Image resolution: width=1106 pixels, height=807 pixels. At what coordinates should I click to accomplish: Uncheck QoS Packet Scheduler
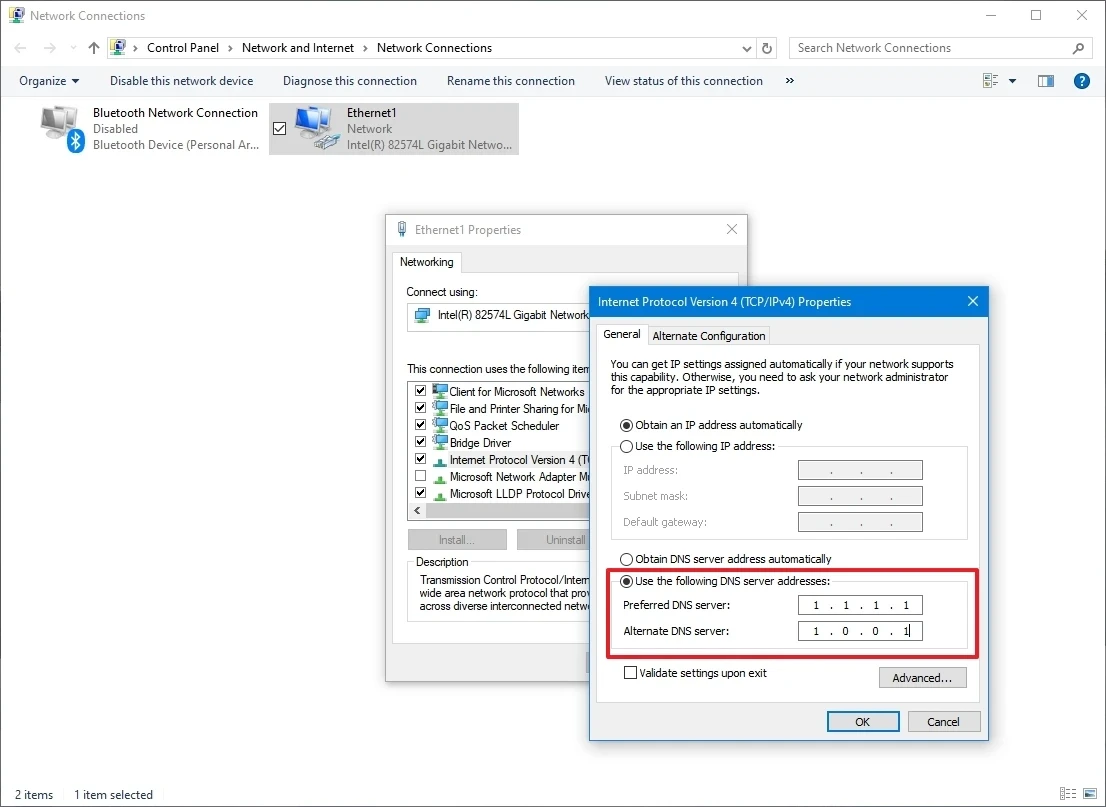(x=420, y=424)
